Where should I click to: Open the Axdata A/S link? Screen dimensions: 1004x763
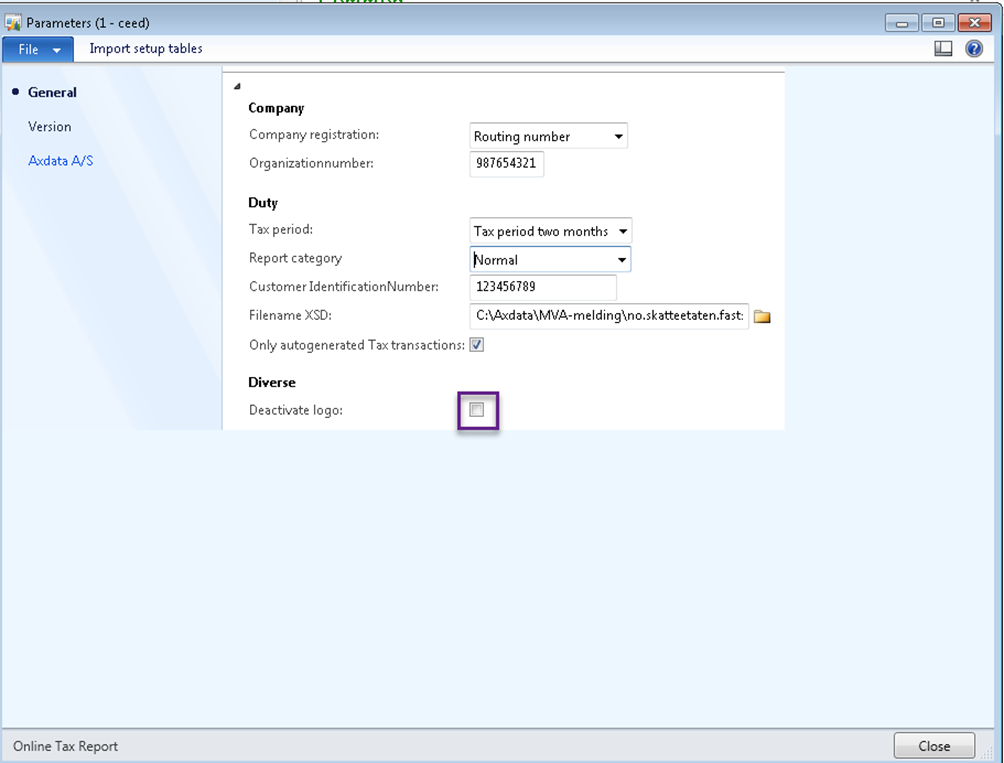tap(60, 161)
